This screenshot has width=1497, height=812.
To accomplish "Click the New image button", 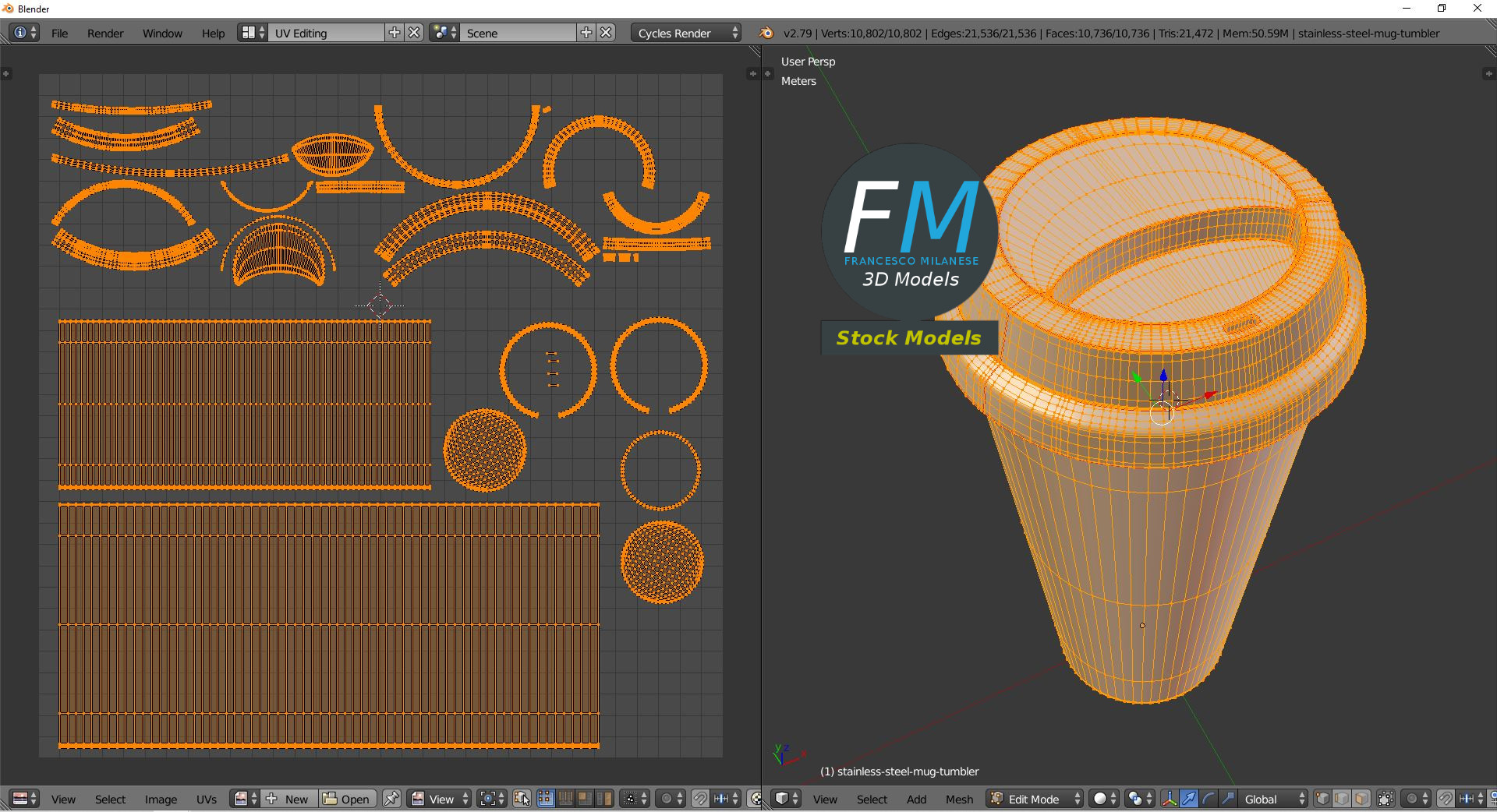I will point(288,799).
